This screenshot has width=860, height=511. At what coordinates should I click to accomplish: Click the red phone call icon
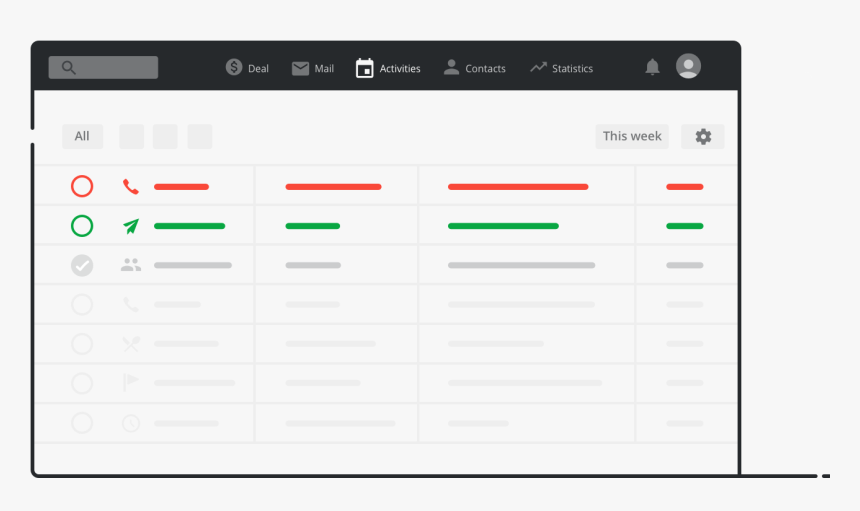point(131,187)
